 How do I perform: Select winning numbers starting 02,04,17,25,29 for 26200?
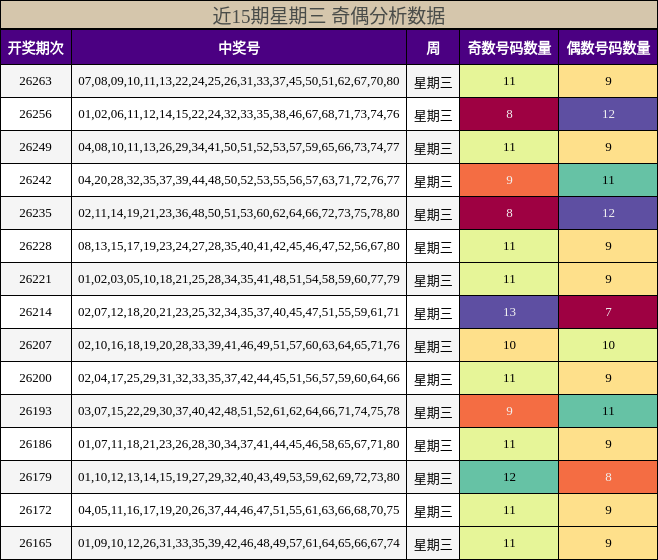click(239, 378)
